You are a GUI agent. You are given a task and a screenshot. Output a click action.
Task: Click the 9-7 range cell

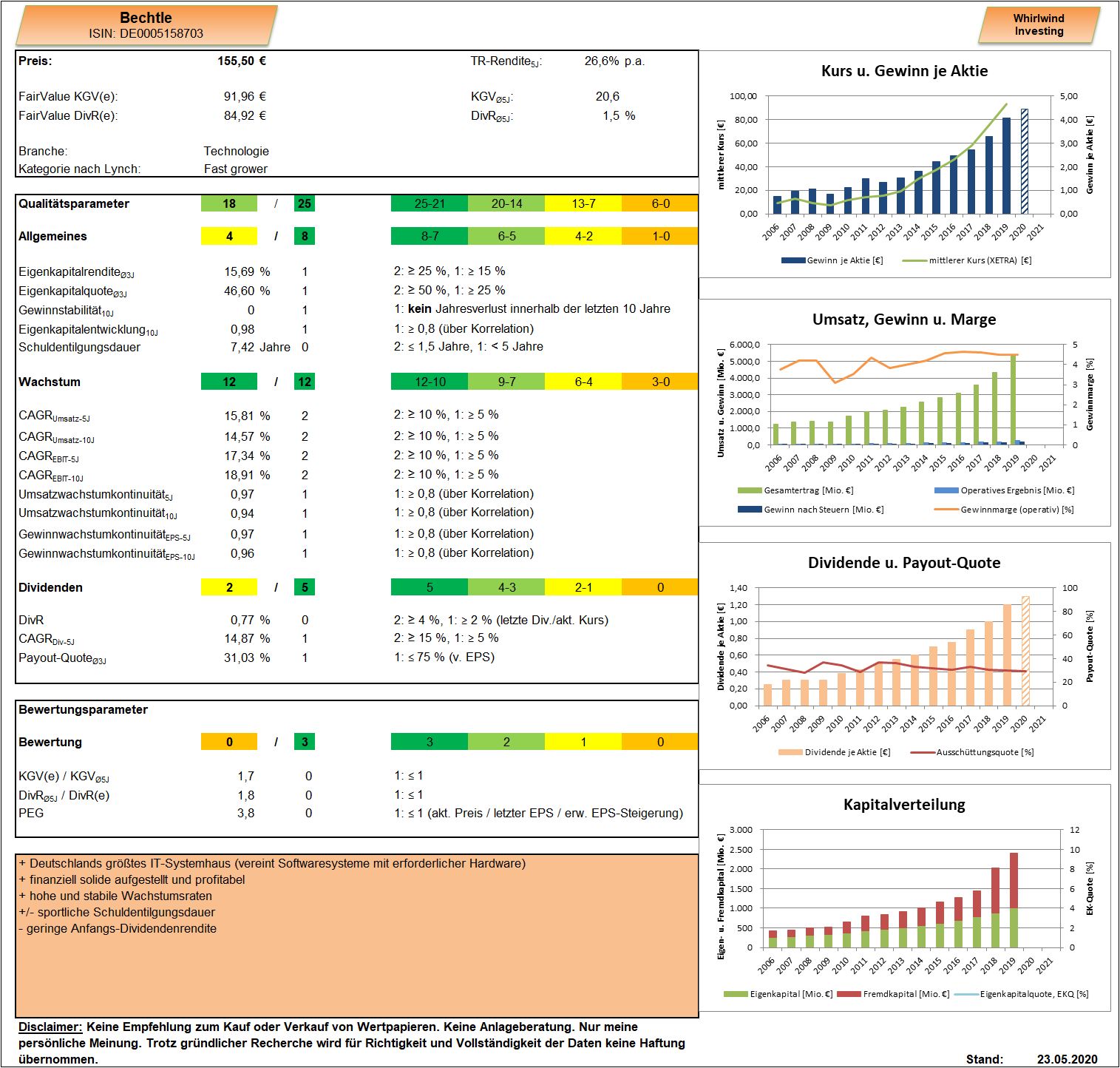click(x=506, y=382)
